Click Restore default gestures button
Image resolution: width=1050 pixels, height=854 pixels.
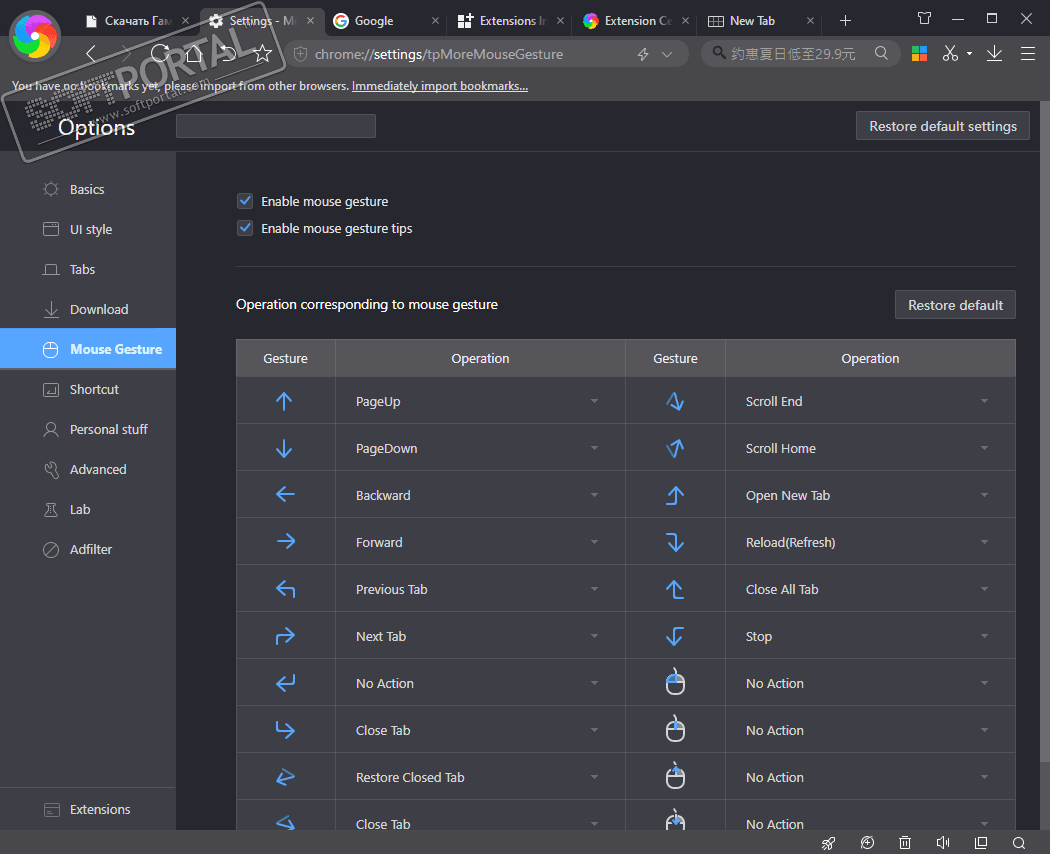[955, 305]
